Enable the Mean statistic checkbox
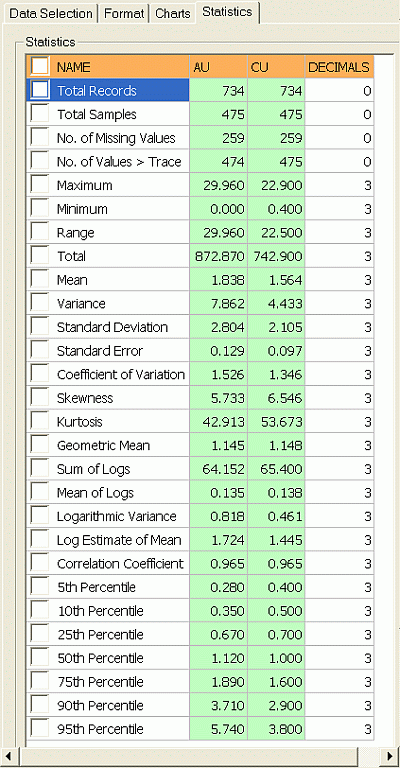The image size is (400, 768). (x=40, y=279)
